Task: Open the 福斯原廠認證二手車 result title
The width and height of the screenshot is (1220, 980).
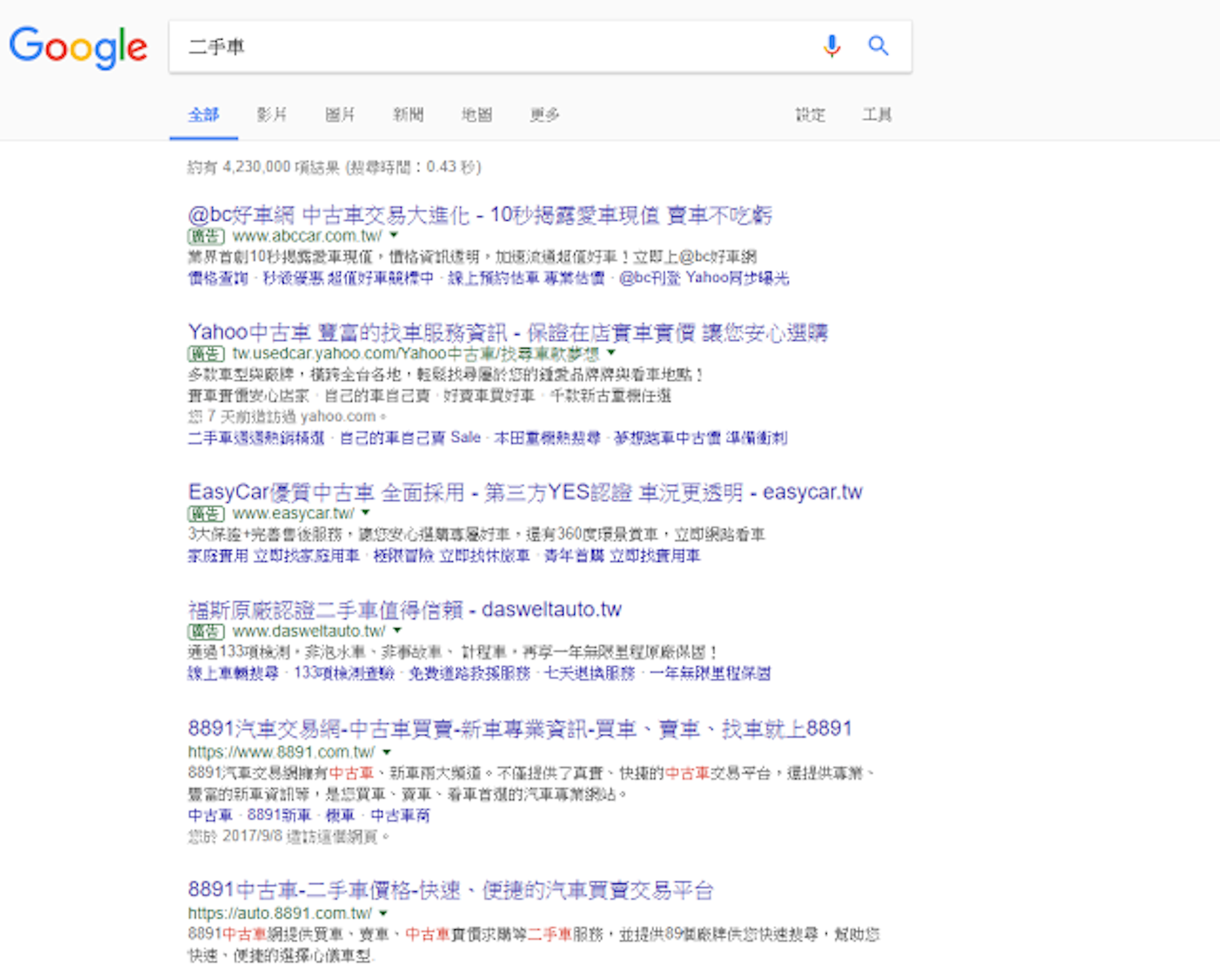Action: click(405, 610)
